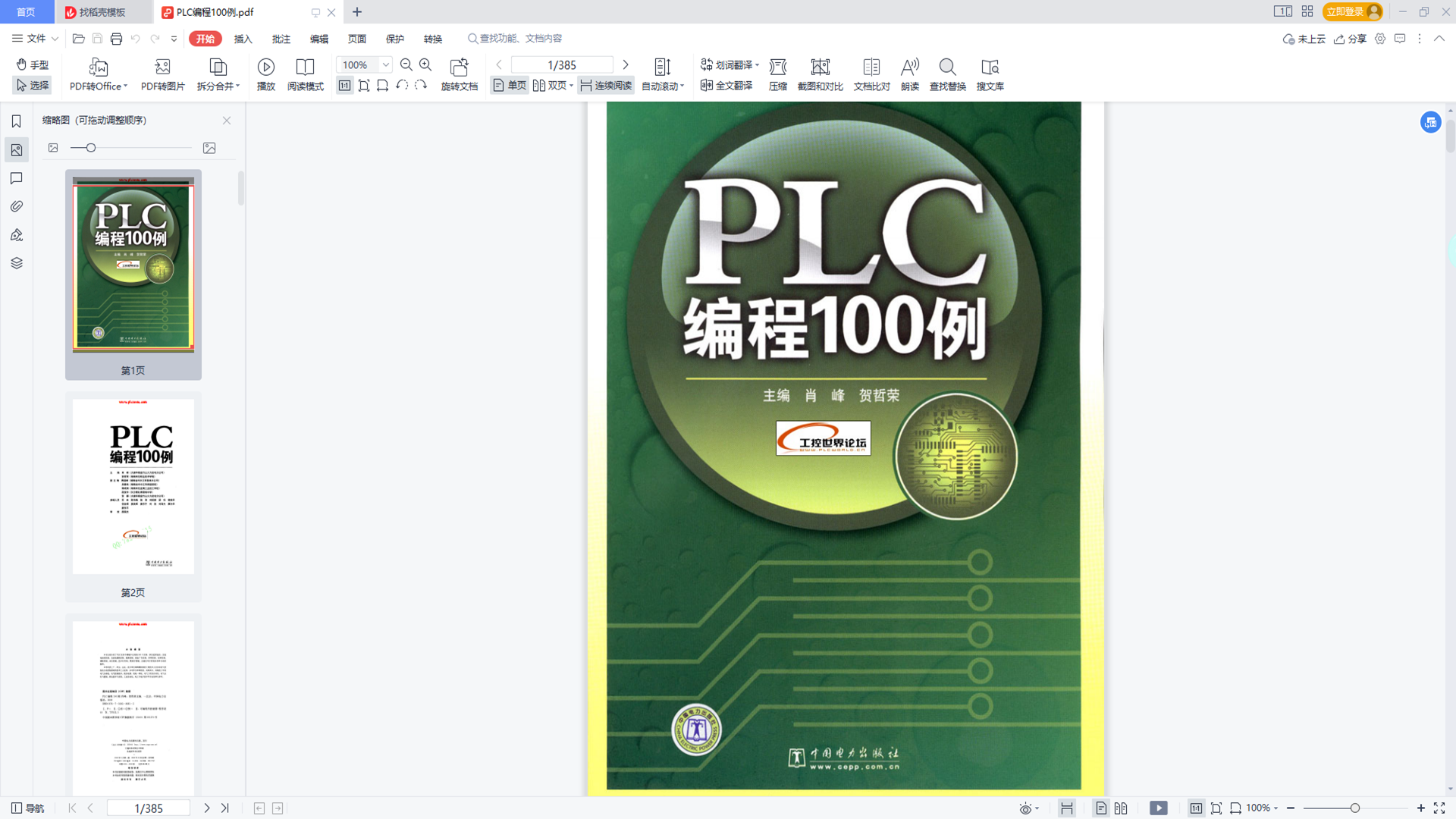
Task: Click the 文档比对 document compare icon
Action: 871,67
